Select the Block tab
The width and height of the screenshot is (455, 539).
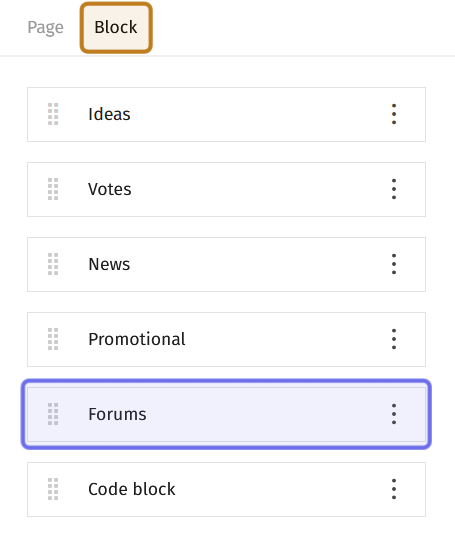pos(116,28)
